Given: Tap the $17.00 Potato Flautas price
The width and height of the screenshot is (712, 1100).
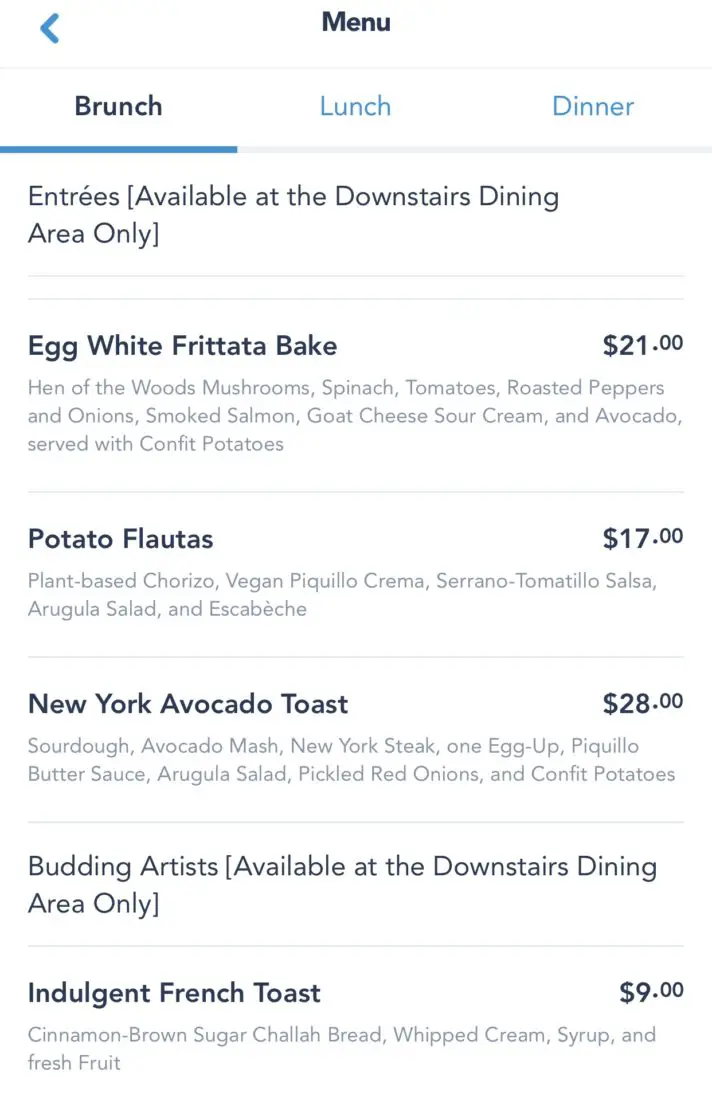Looking at the screenshot, I should pos(643,539).
